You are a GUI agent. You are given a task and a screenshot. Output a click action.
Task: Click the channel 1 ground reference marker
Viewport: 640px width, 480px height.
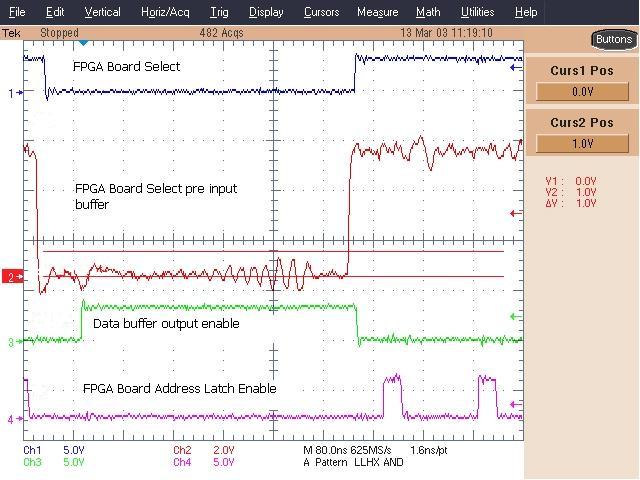pyautogui.click(x=11, y=93)
